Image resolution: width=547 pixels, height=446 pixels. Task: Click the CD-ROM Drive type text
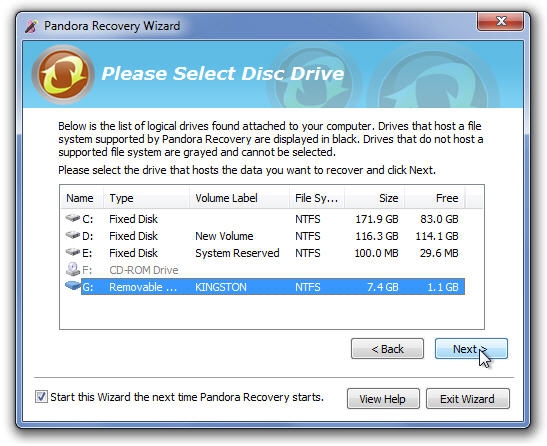pyautogui.click(x=144, y=270)
